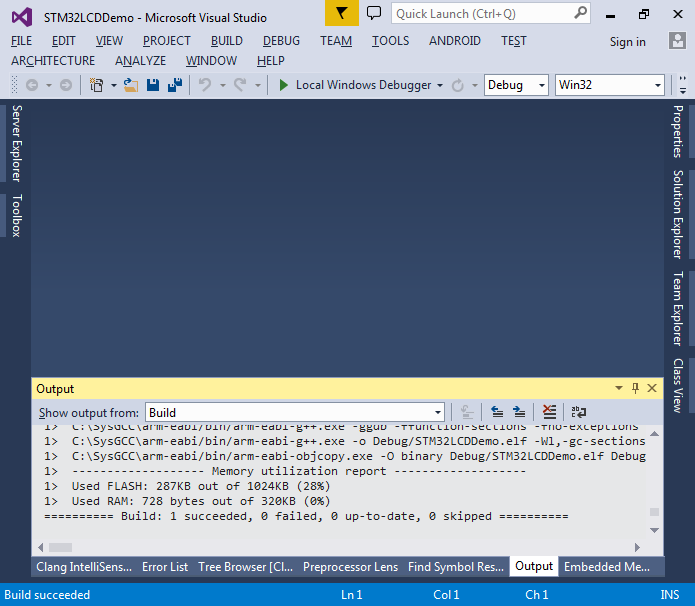Switch to the Tree Browser tab
Screen dimensions: 695x606
[246, 567]
